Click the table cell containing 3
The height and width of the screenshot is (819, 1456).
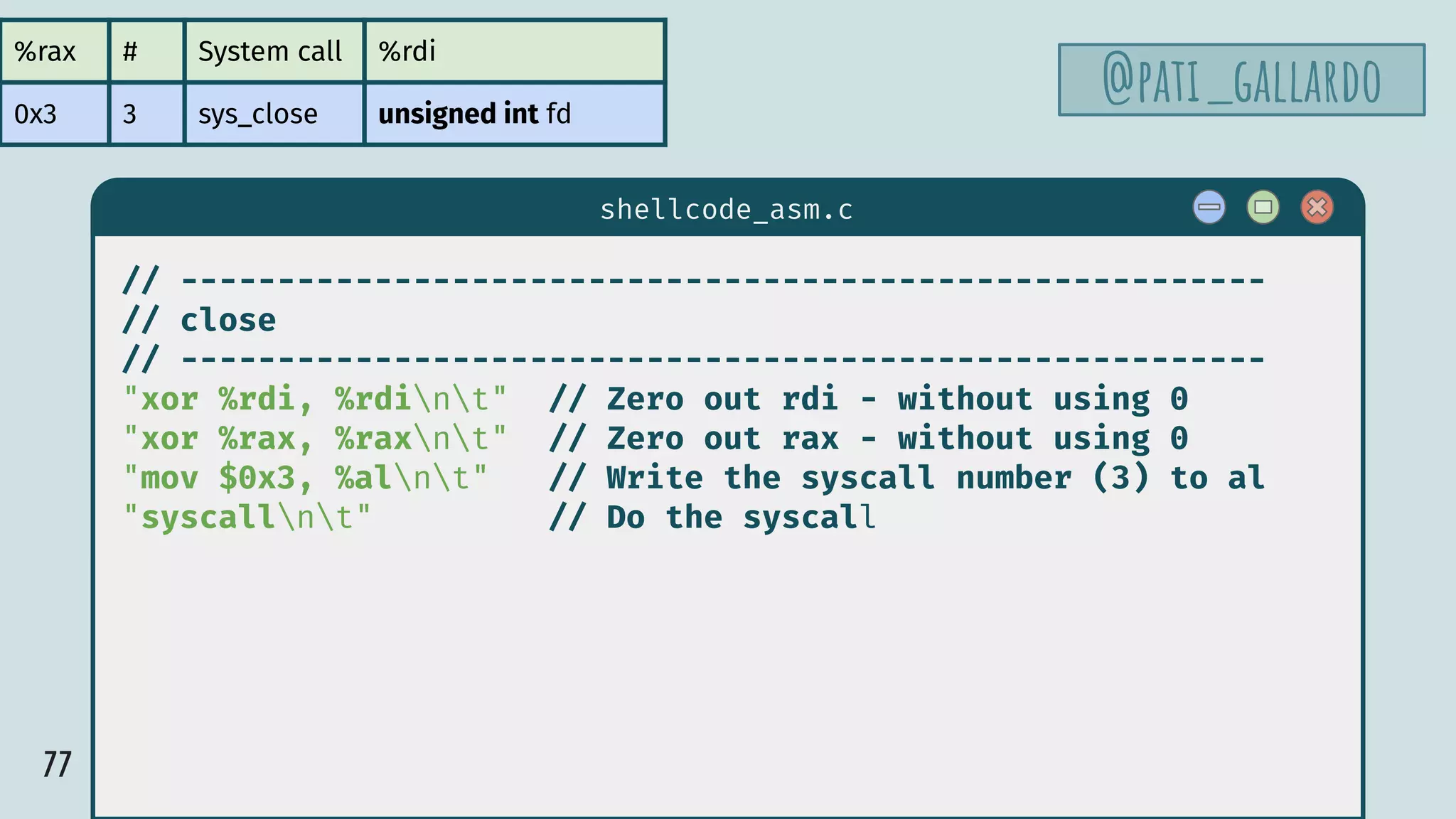coord(147,114)
